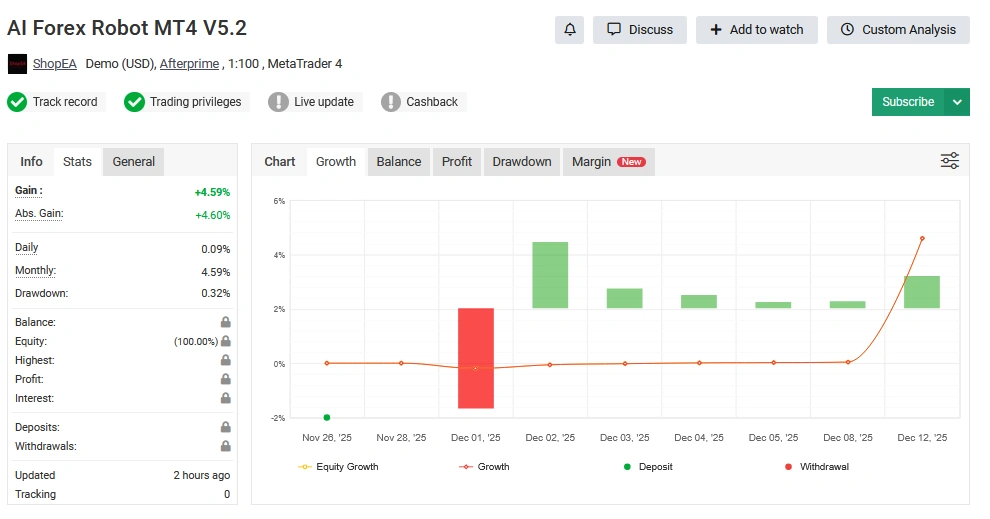Click the Live update warning icon

(x=278, y=102)
